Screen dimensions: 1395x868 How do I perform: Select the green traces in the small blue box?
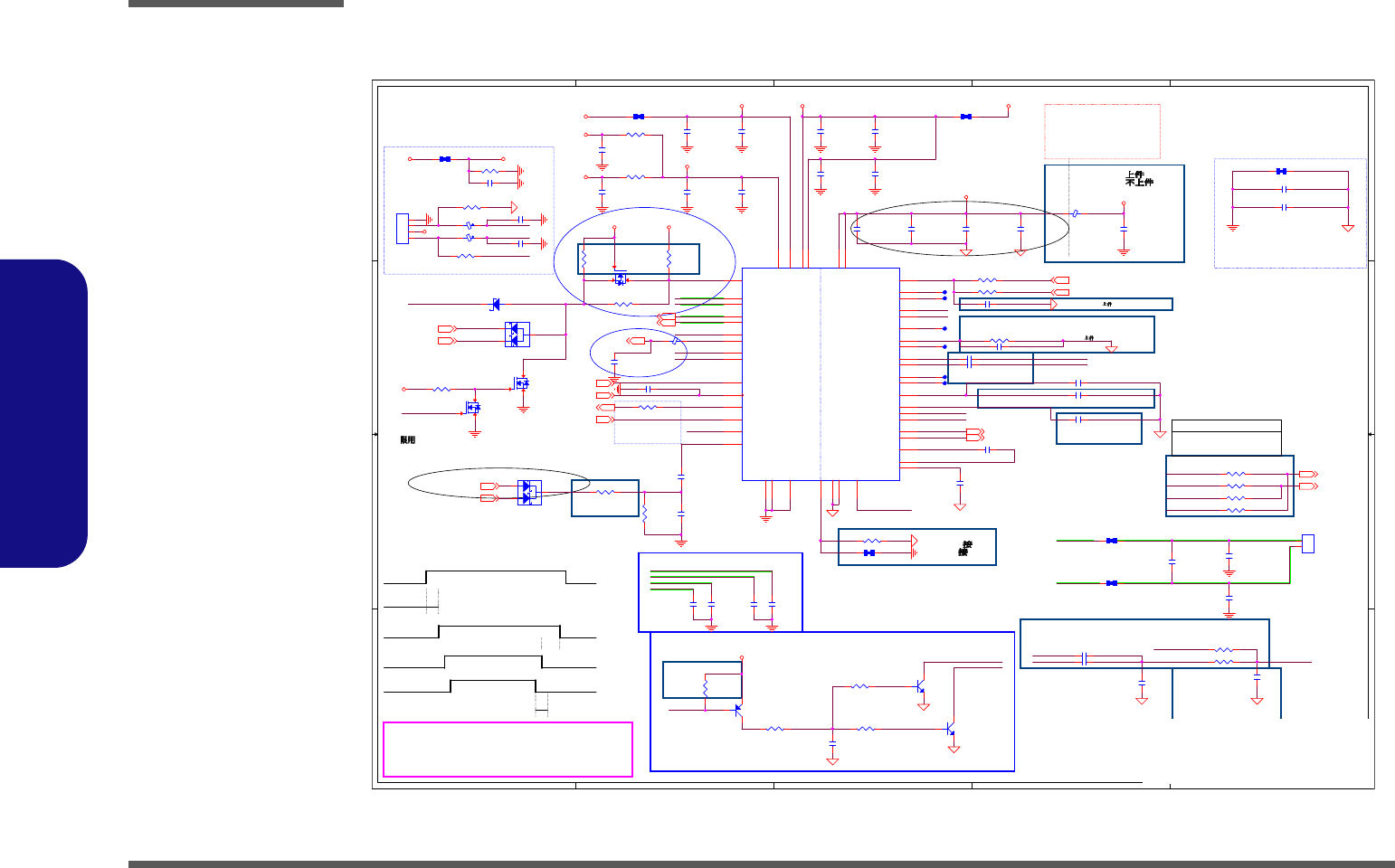[x=710, y=580]
